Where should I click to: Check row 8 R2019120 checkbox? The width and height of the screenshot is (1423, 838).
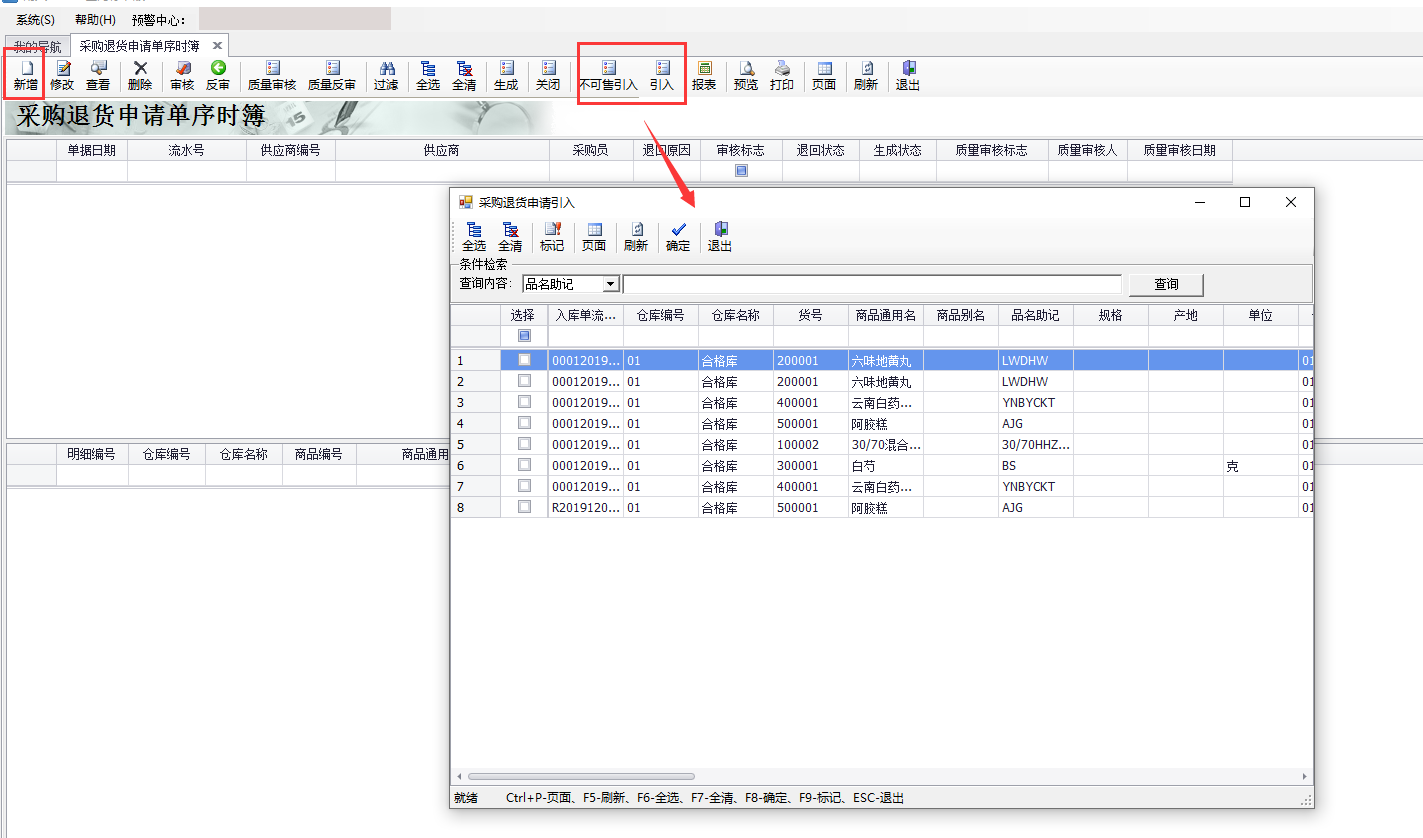pos(524,506)
